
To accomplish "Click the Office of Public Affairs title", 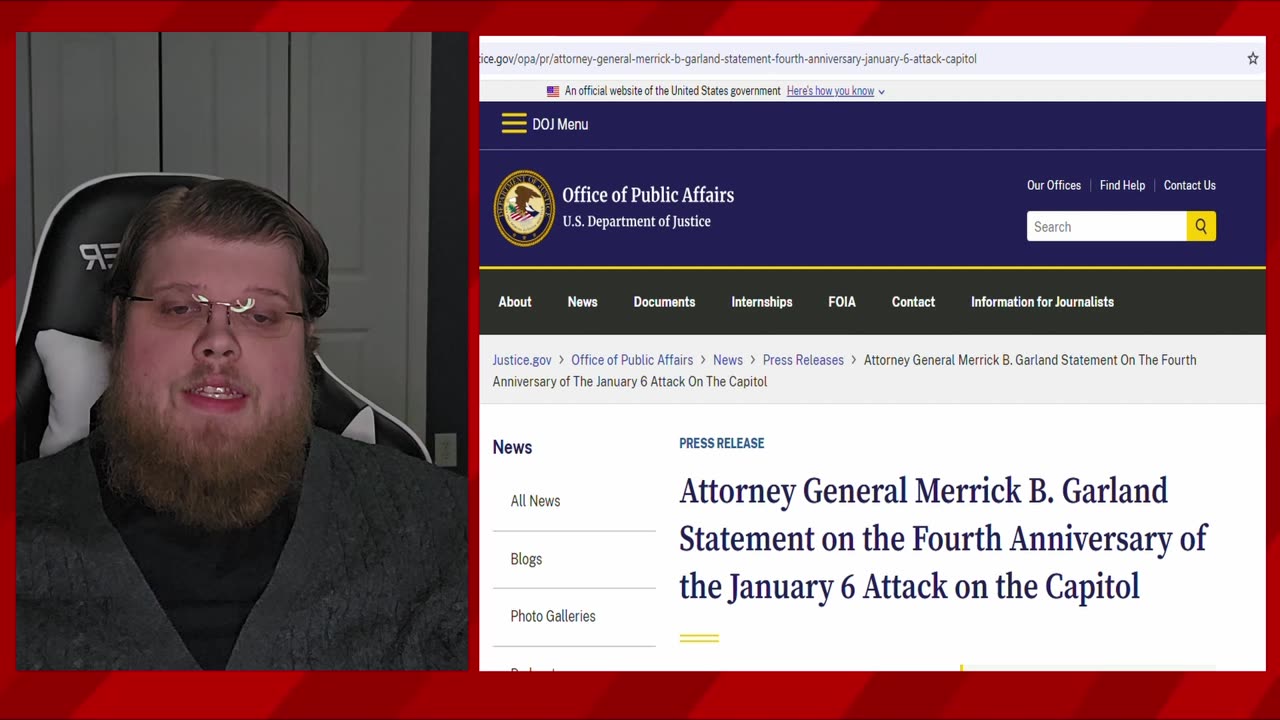I will (648, 195).
